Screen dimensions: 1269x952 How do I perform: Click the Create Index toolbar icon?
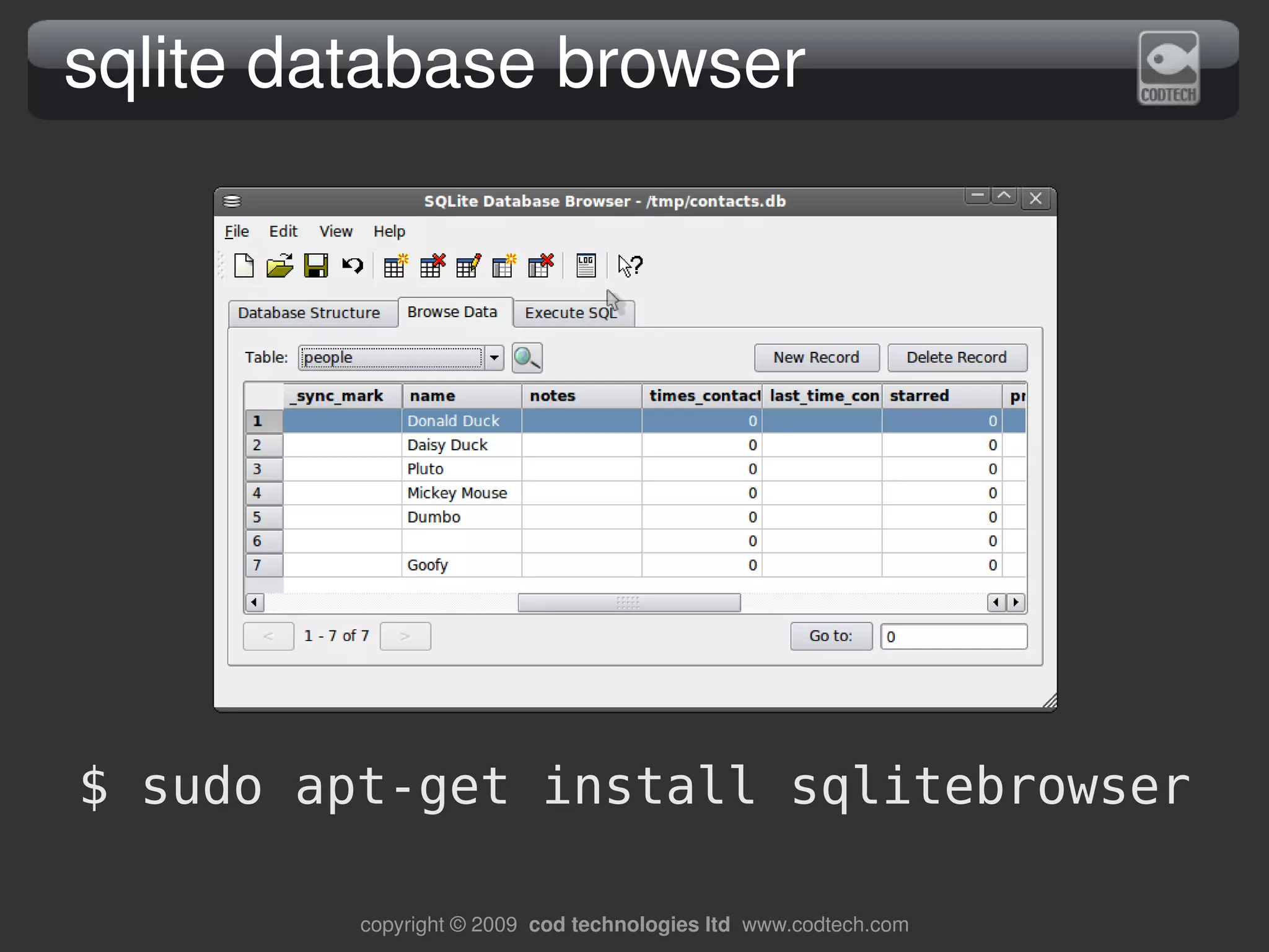(x=504, y=266)
